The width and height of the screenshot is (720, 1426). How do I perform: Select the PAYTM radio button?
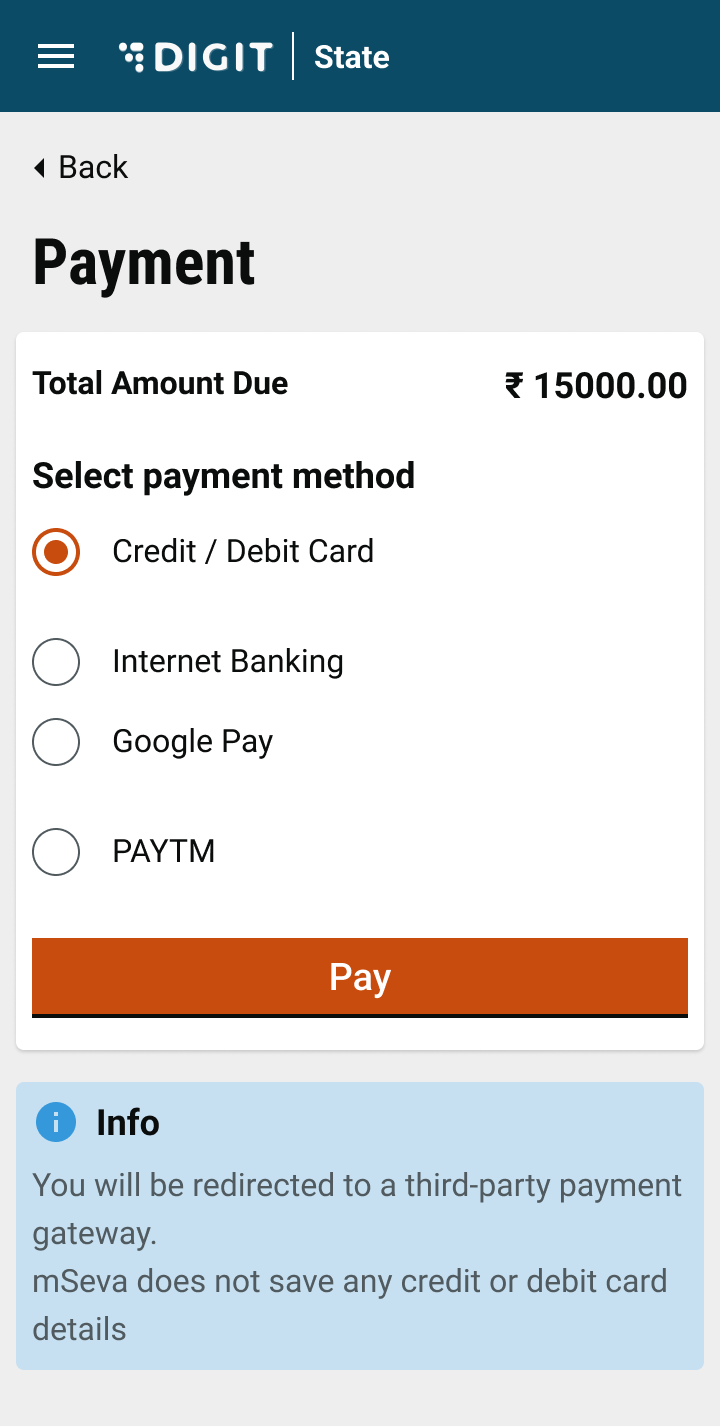click(56, 852)
